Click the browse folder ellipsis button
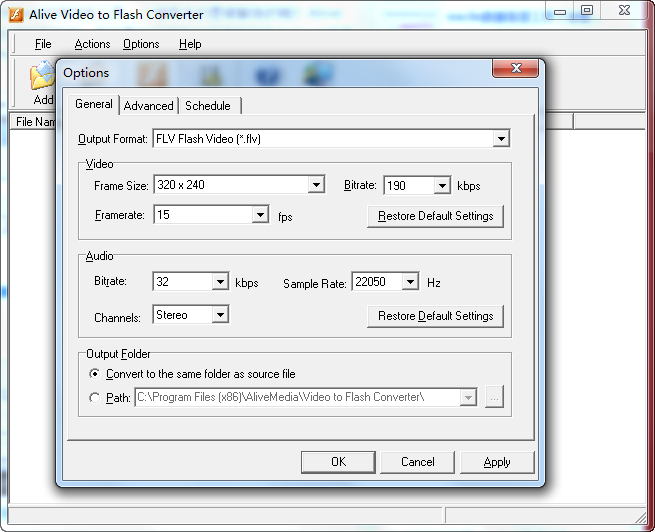Viewport: 655px width, 532px height. coord(494,397)
